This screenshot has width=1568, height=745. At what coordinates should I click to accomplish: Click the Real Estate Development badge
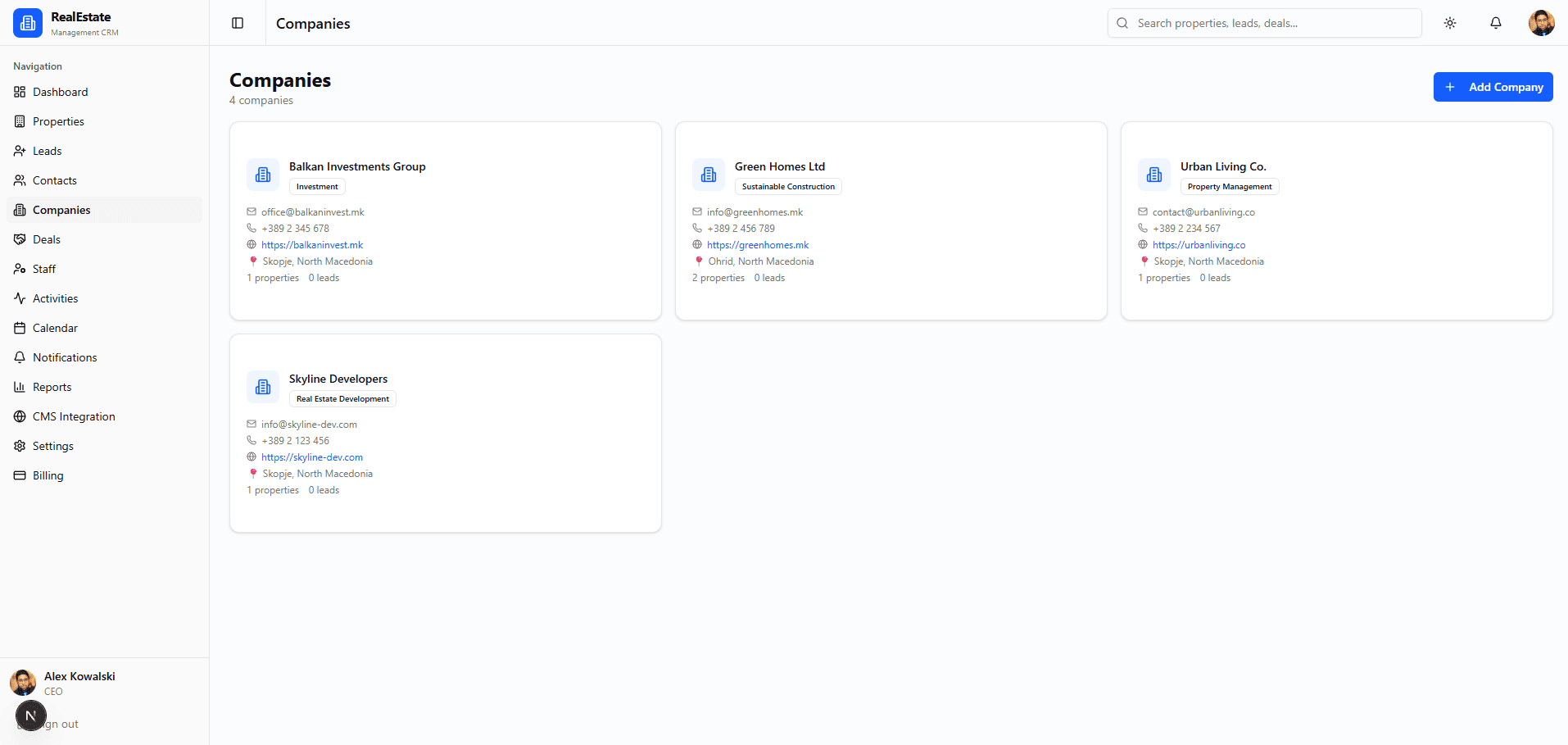click(x=342, y=399)
